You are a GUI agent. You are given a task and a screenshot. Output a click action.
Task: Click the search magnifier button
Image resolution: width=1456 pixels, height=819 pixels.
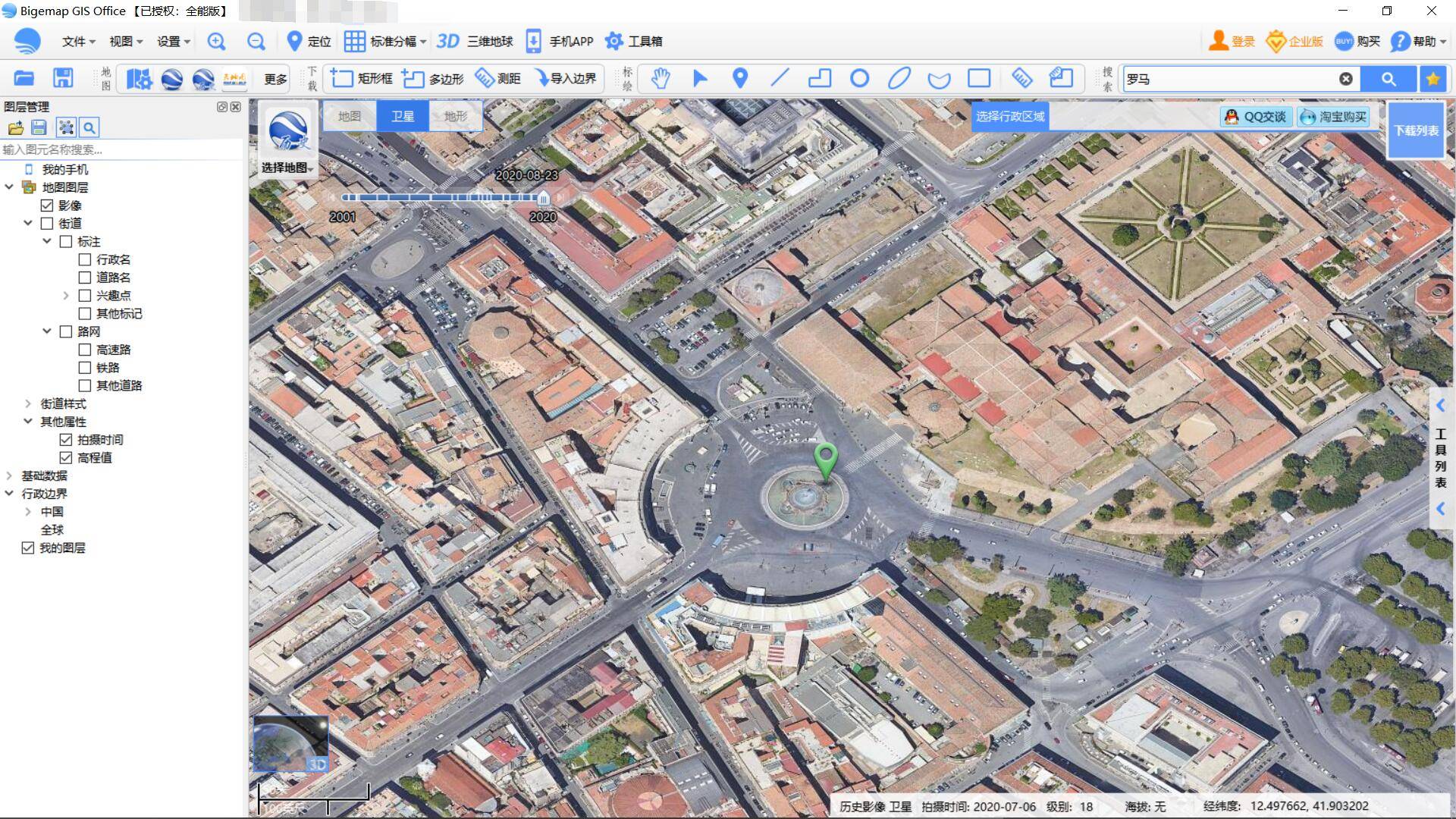pyautogui.click(x=1389, y=79)
